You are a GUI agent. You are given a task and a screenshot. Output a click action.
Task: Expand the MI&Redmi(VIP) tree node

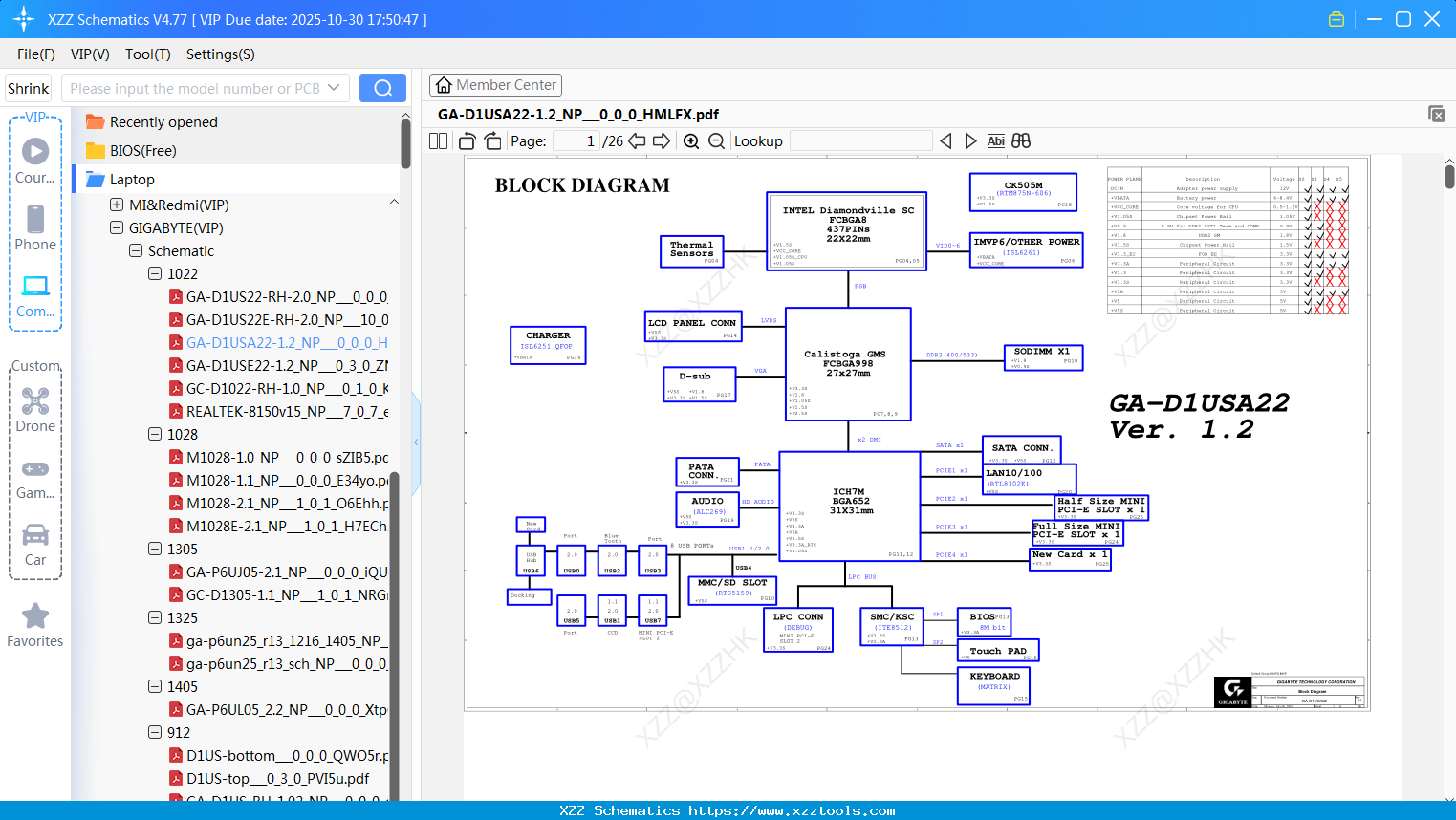pos(117,205)
